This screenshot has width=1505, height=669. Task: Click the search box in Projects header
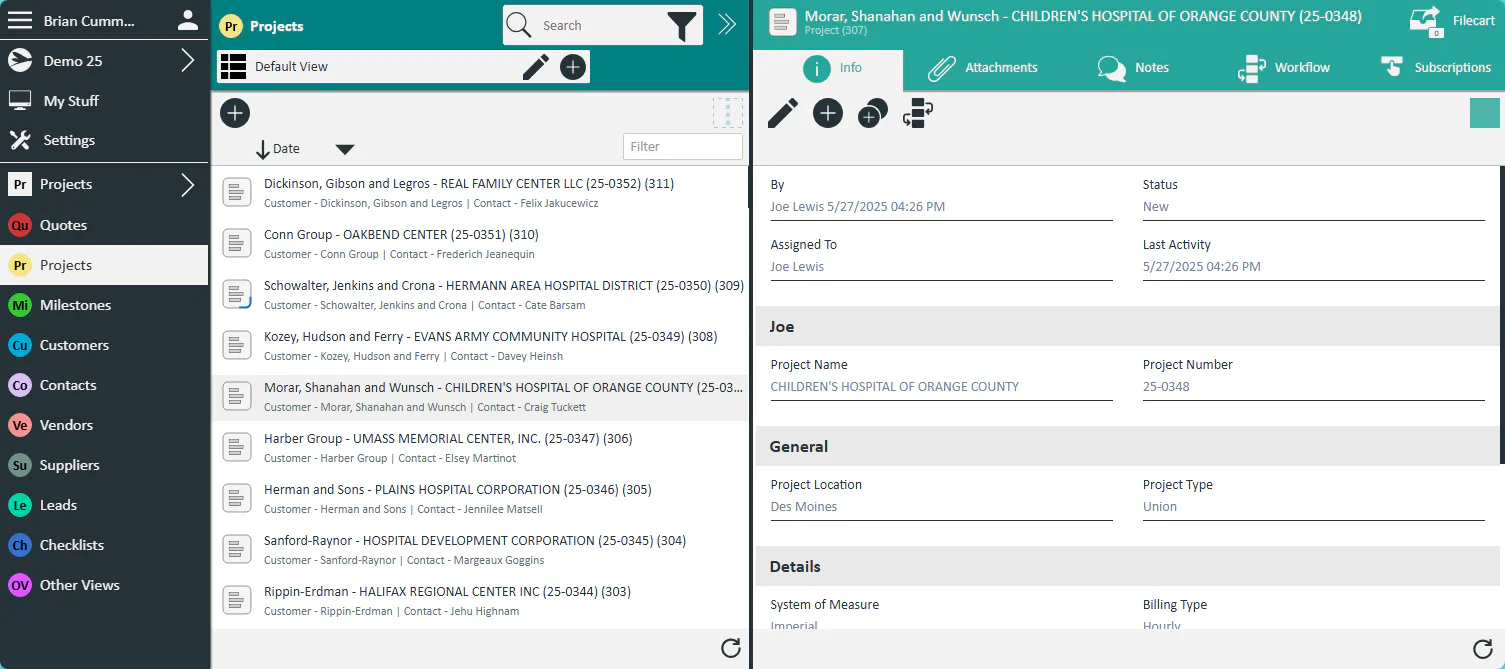coord(600,26)
